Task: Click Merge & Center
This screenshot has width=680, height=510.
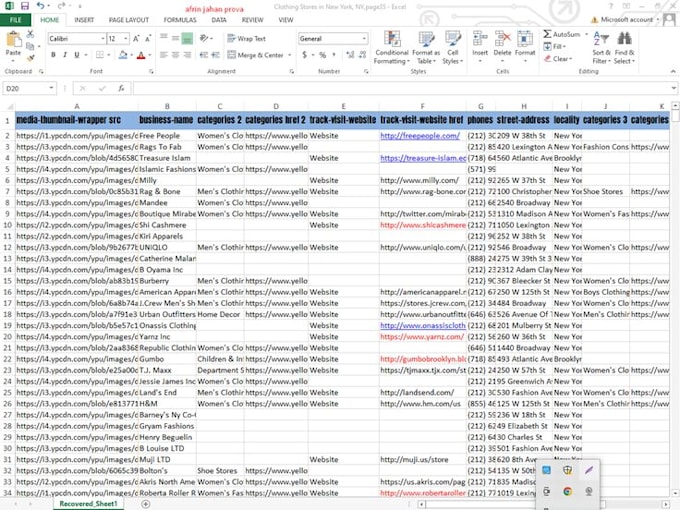Action: [x=255, y=55]
